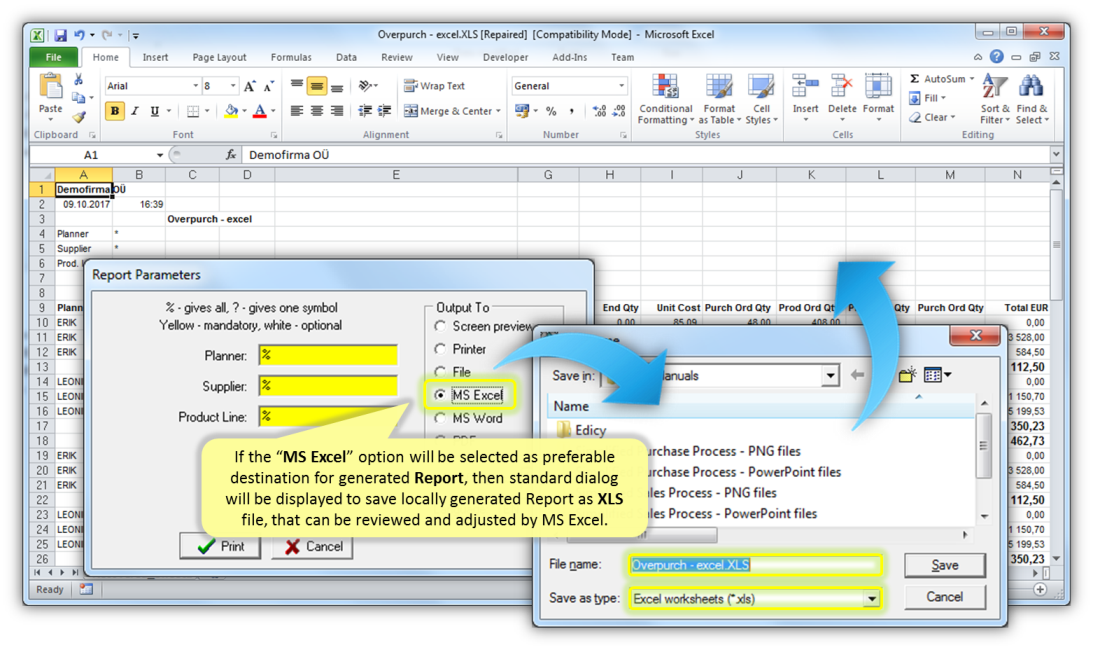Open Cell Styles gallery
Image resolution: width=1093 pixels, height=650 pixels.
point(761,100)
